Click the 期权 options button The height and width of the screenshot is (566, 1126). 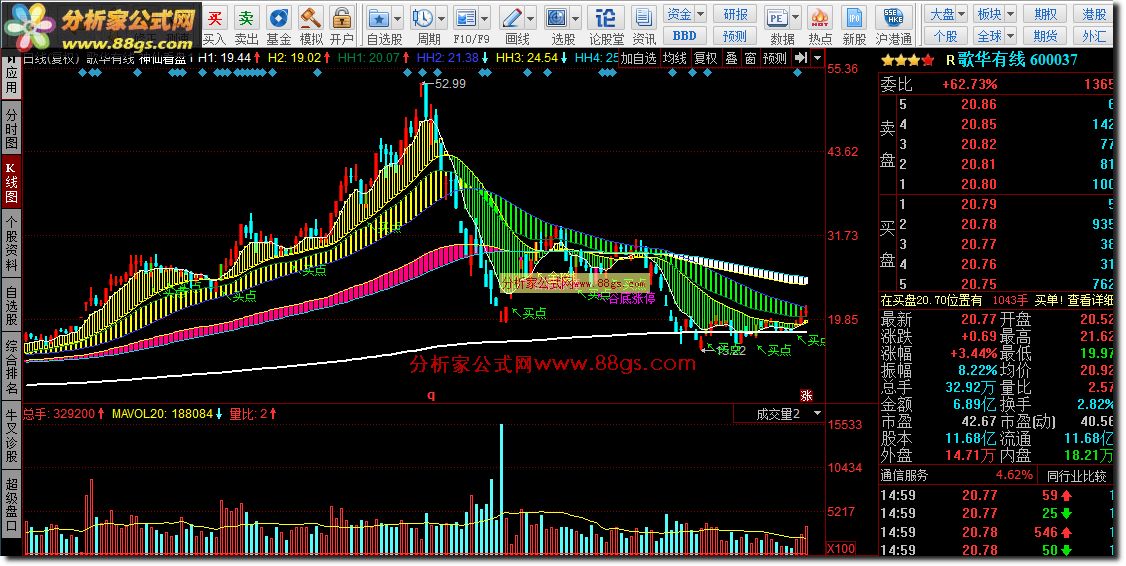[x=1046, y=14]
